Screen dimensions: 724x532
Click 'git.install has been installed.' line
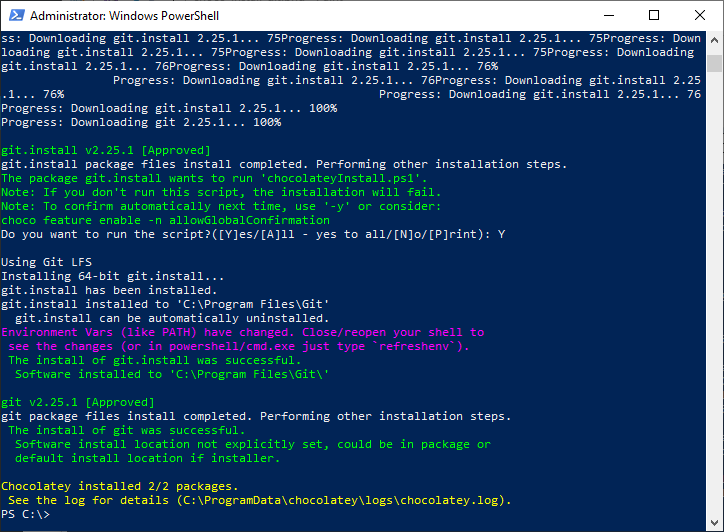click(x=109, y=290)
